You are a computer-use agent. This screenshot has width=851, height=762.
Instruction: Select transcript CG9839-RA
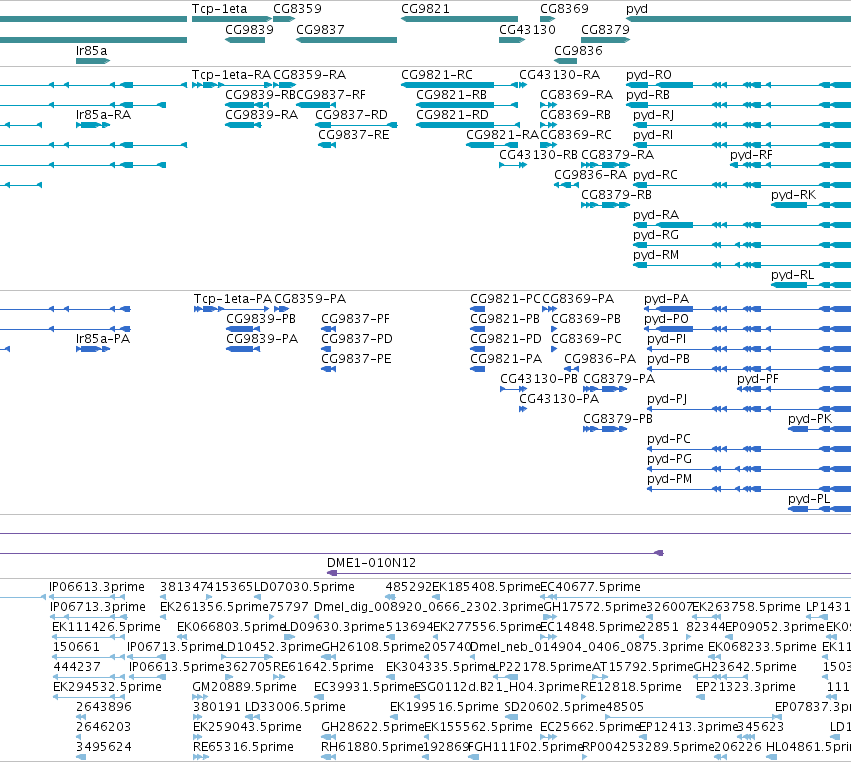click(262, 115)
